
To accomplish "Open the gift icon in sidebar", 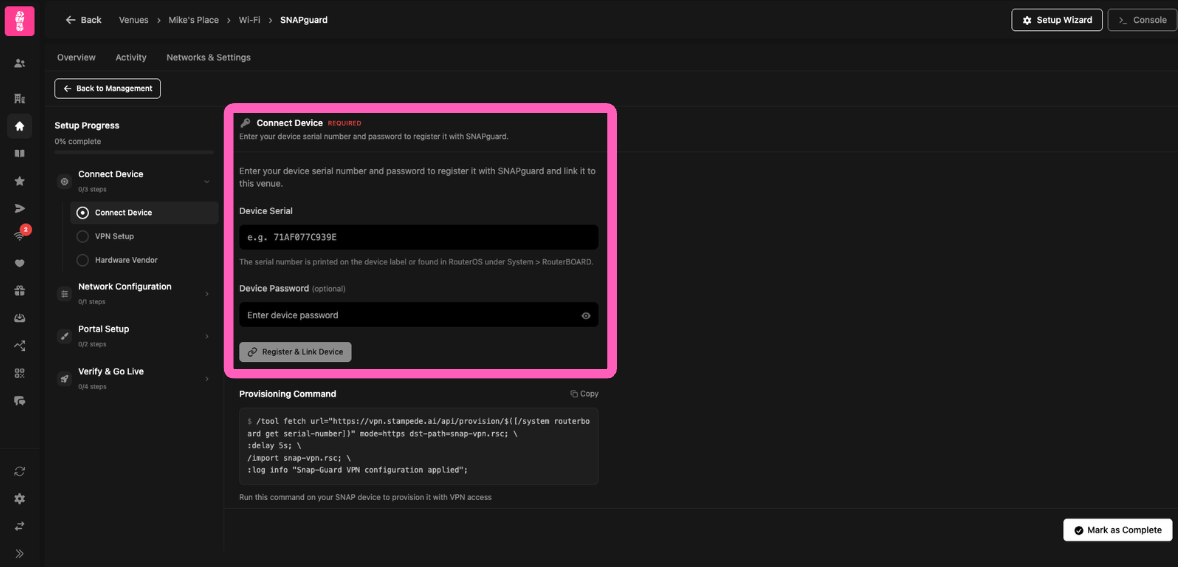I will point(19,291).
